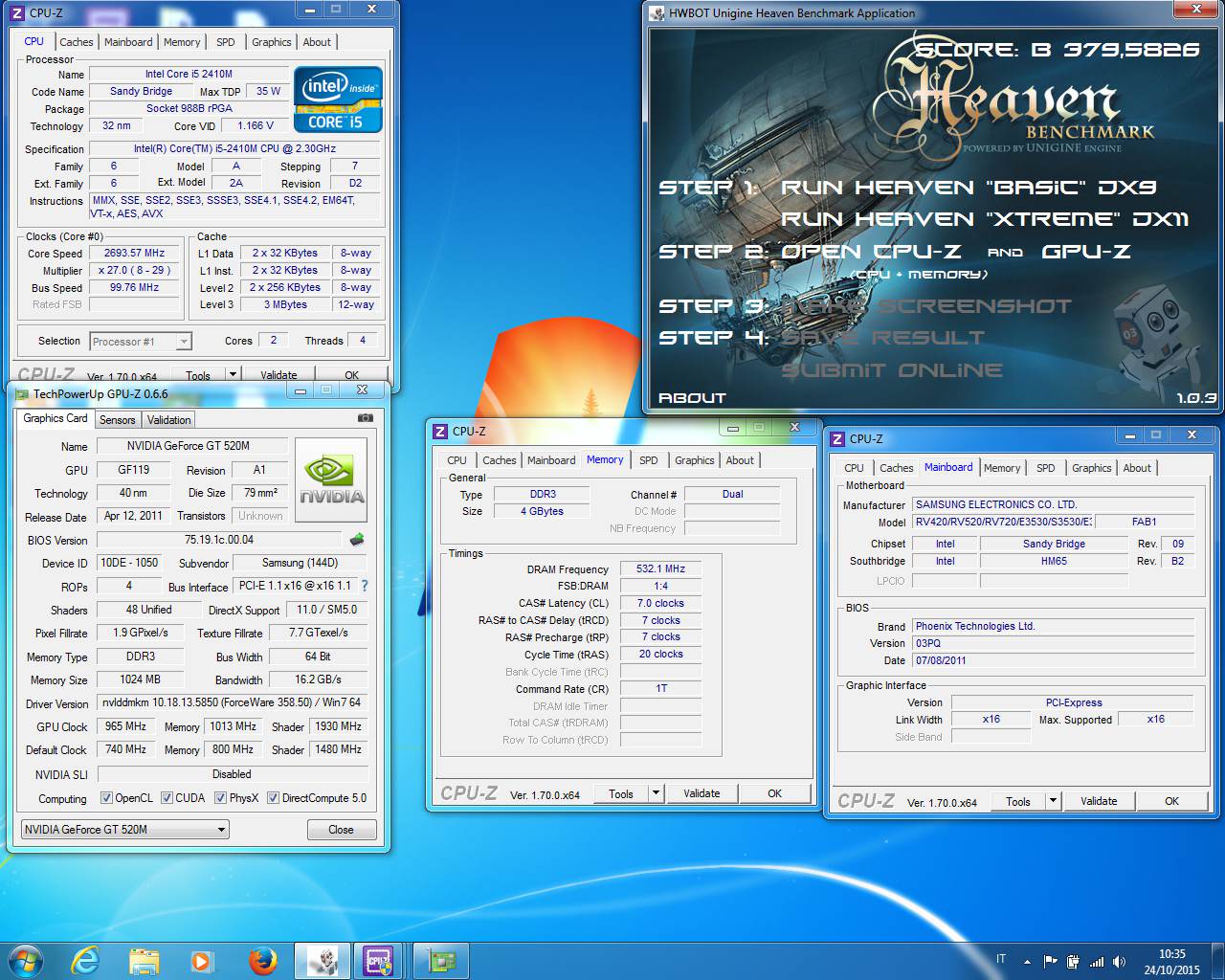Toggle the OpenCL checkbox

107,798
